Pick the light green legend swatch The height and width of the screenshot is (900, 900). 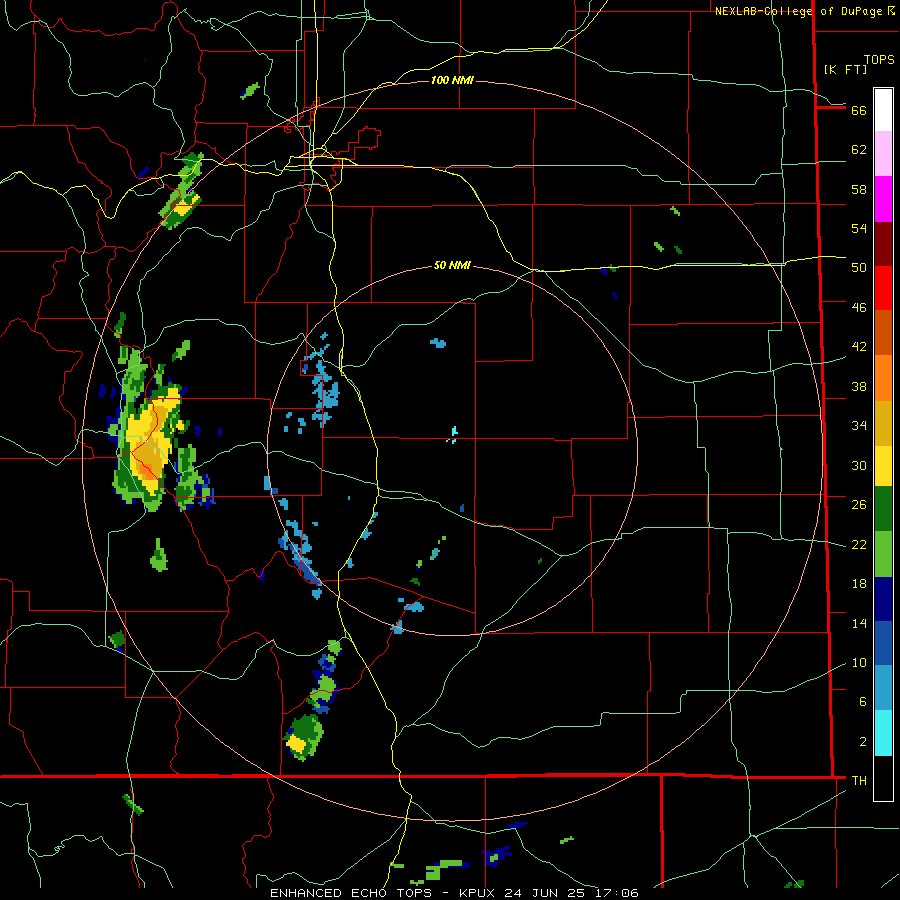pos(883,554)
